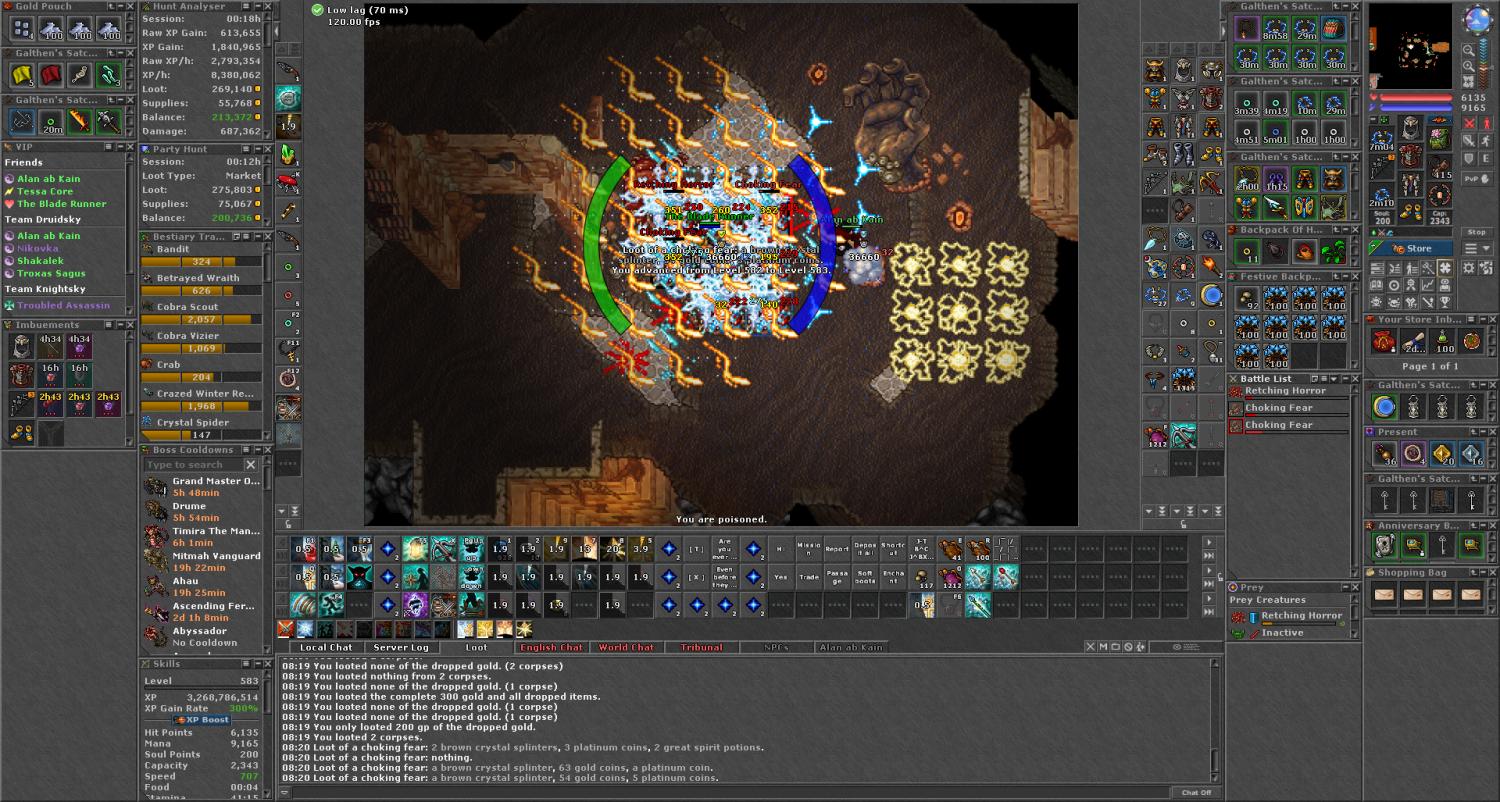1500x802 pixels.
Task: Click the first letter in Shopping Bag
Action: pyautogui.click(x=1385, y=595)
